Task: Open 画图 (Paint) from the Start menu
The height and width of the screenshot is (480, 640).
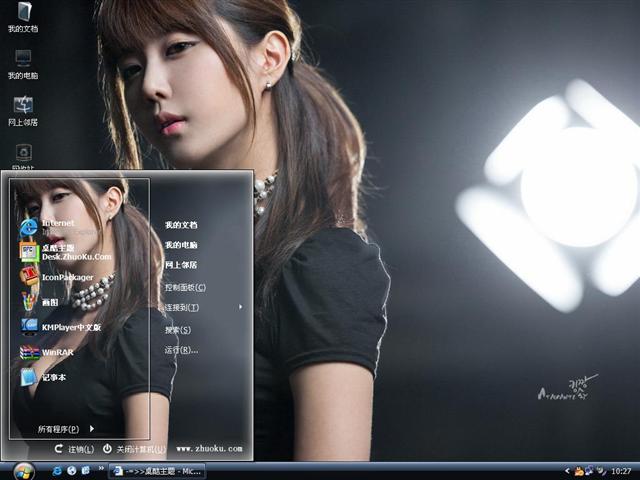Action: (x=39, y=302)
